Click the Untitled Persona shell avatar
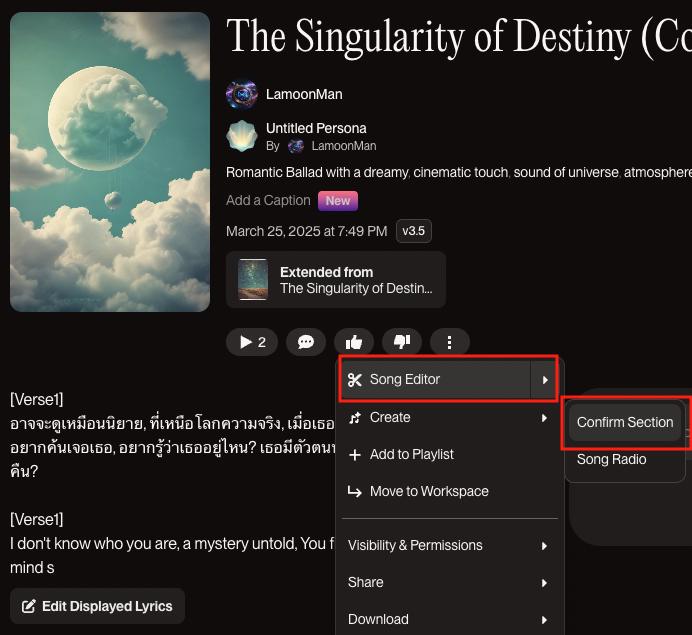Viewport: 692px width, 635px height. 242,136
